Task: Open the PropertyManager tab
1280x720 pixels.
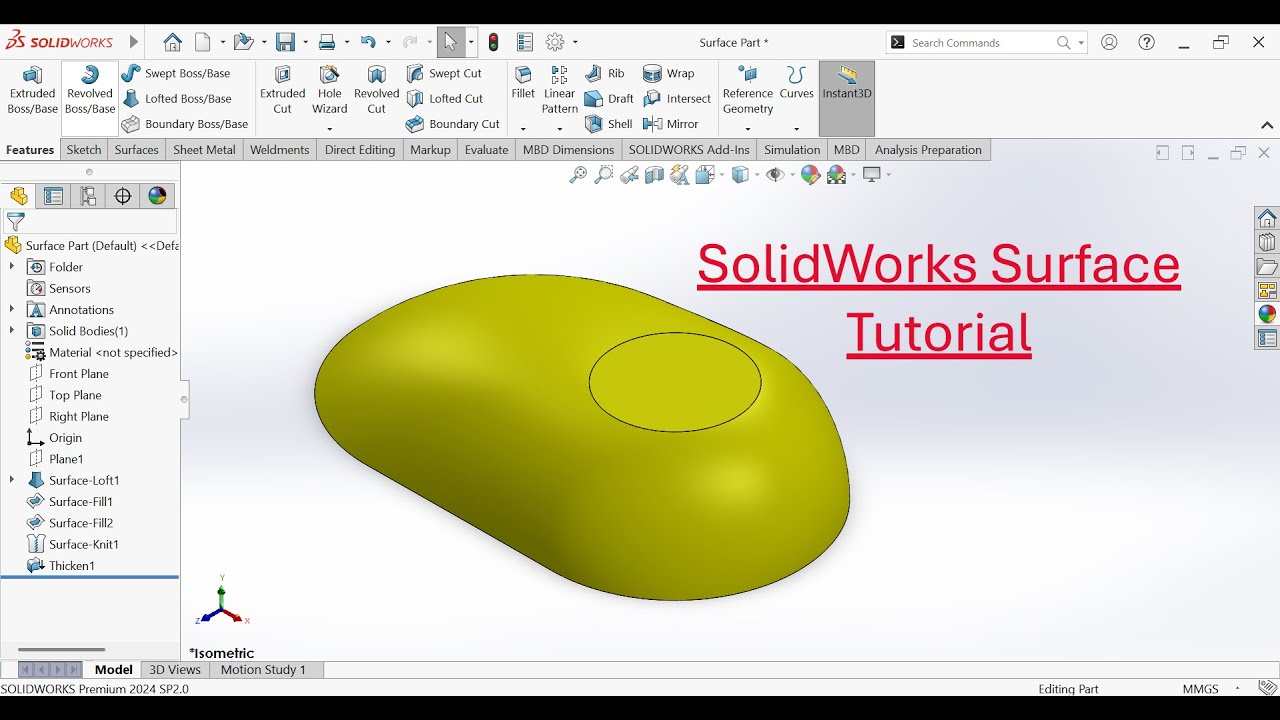Action: pos(53,196)
